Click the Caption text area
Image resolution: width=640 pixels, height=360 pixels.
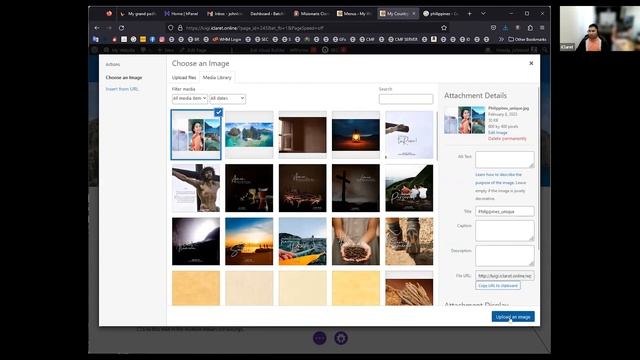click(x=504, y=231)
